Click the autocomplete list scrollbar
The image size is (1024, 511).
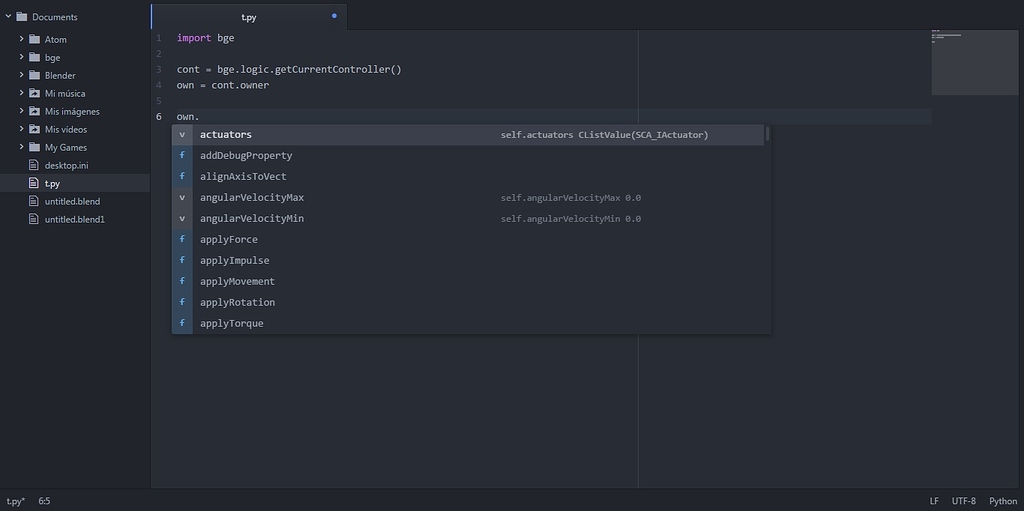(x=767, y=134)
